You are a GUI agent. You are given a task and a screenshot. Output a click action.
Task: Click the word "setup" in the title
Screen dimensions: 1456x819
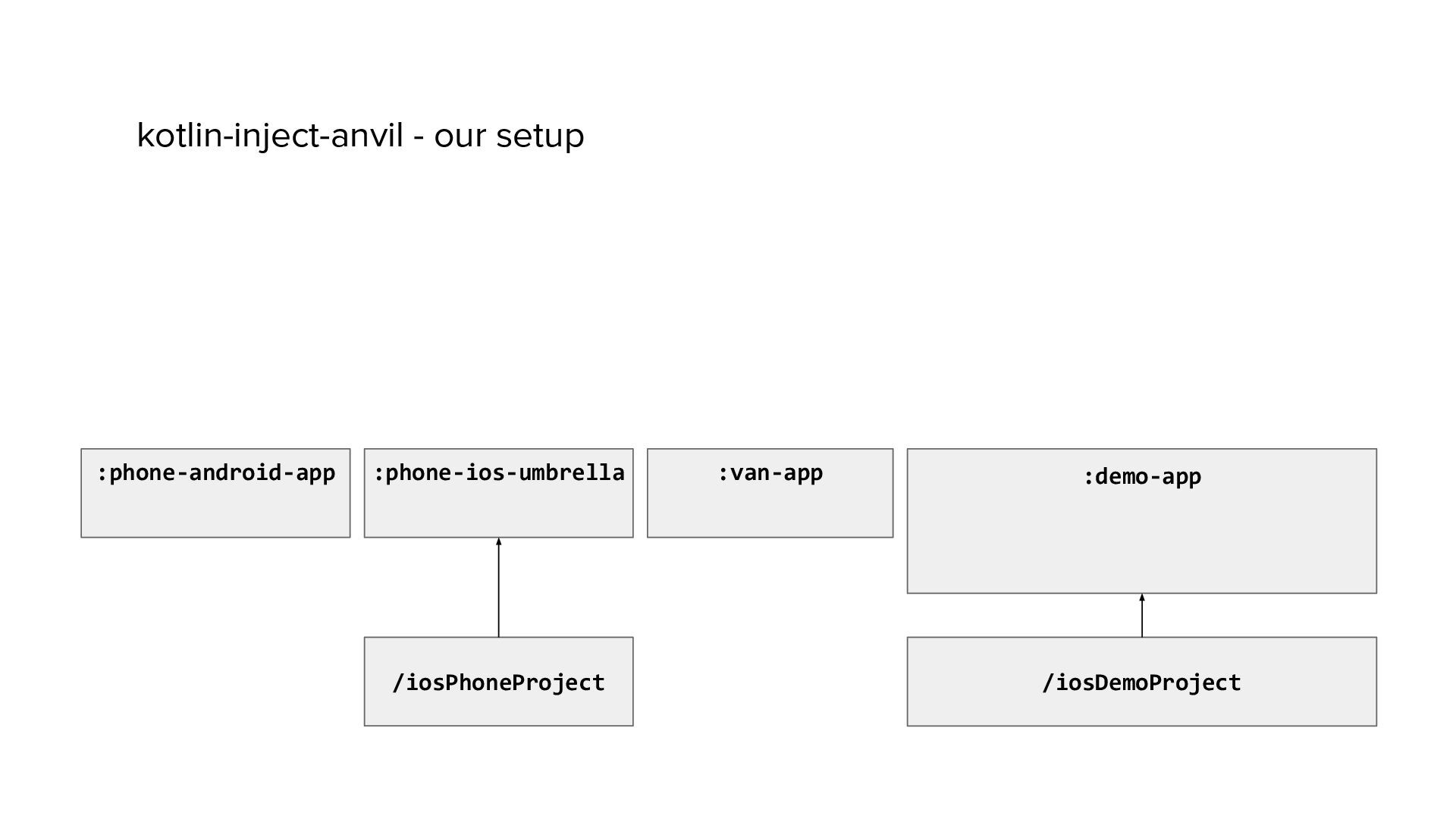pos(540,136)
